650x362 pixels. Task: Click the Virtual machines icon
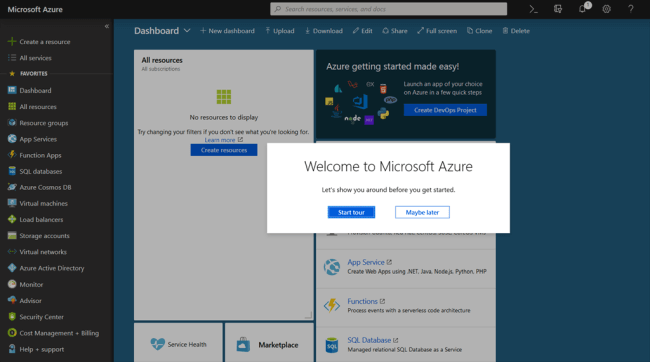[x=12, y=203]
